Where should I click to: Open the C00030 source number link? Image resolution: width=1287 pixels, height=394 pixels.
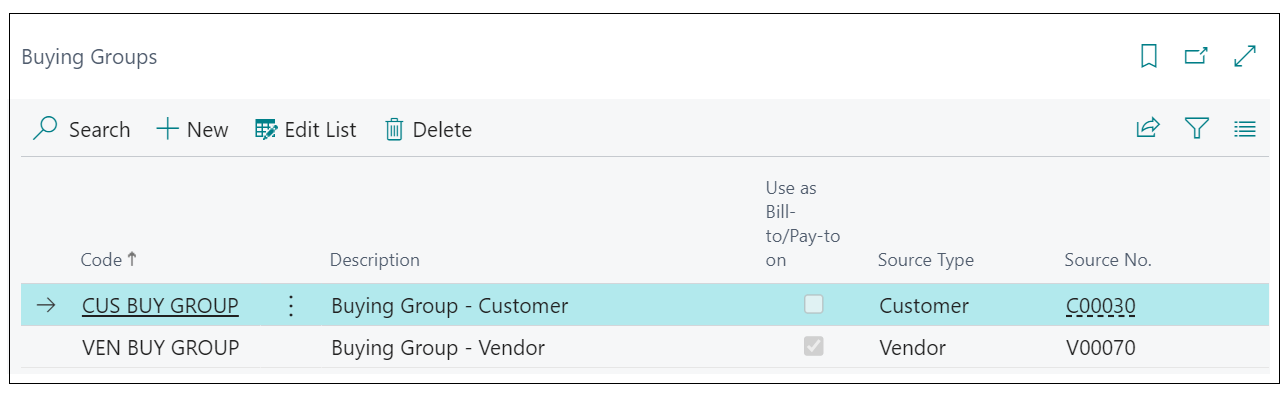click(1101, 306)
